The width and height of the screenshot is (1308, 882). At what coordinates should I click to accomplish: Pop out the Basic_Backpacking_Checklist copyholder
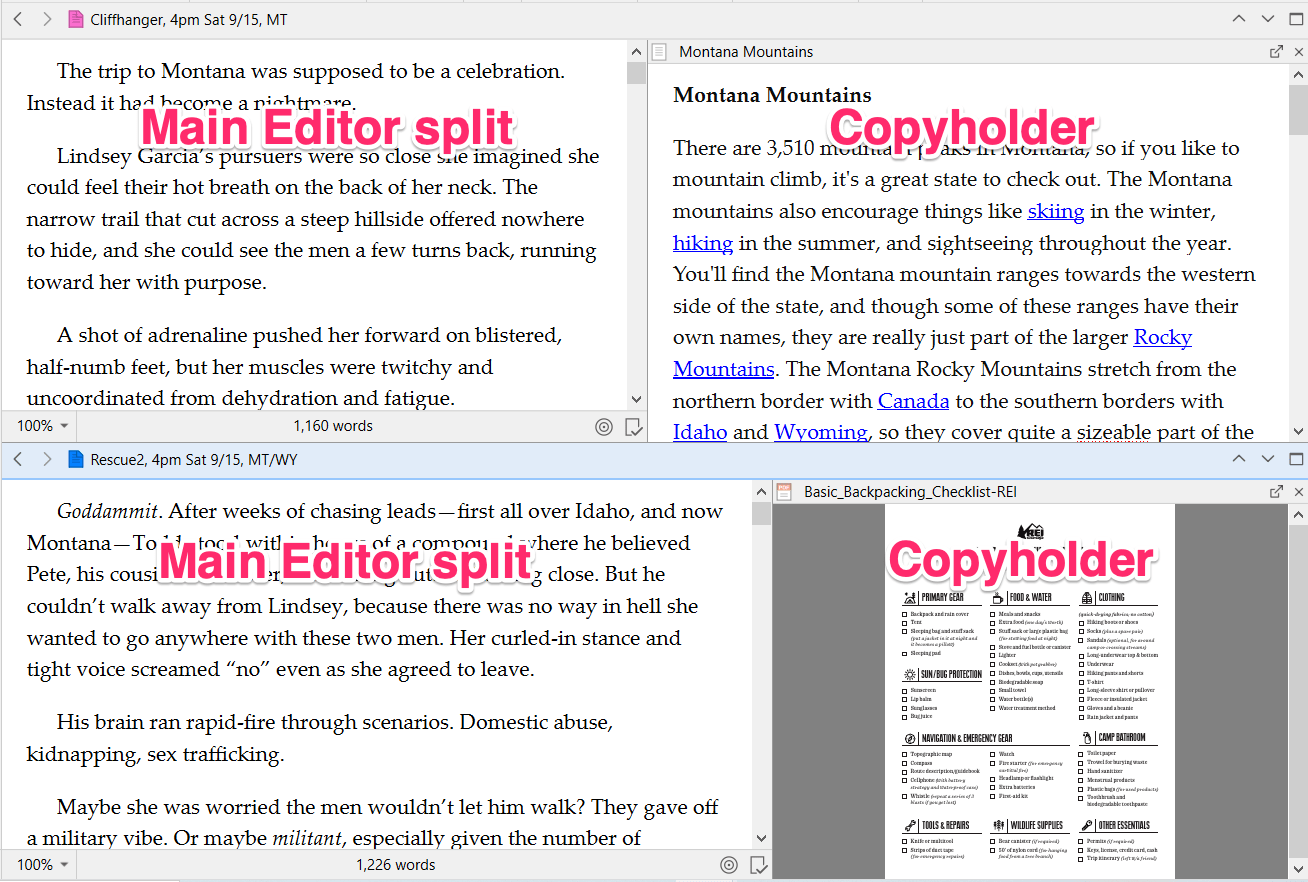point(1276,491)
